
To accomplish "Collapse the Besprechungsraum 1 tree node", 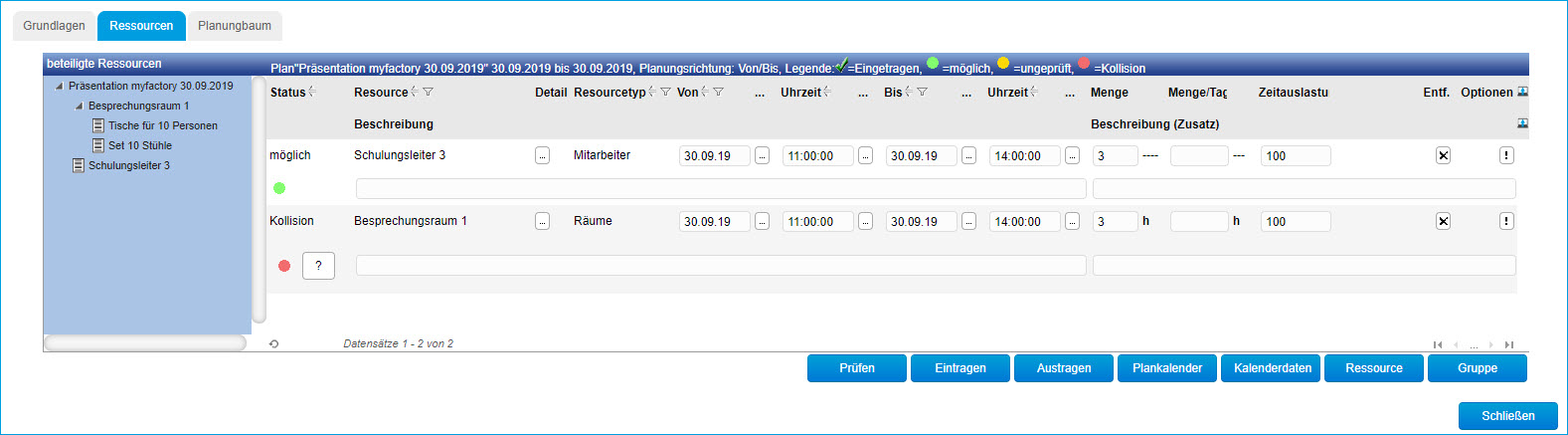I will 80,107.
